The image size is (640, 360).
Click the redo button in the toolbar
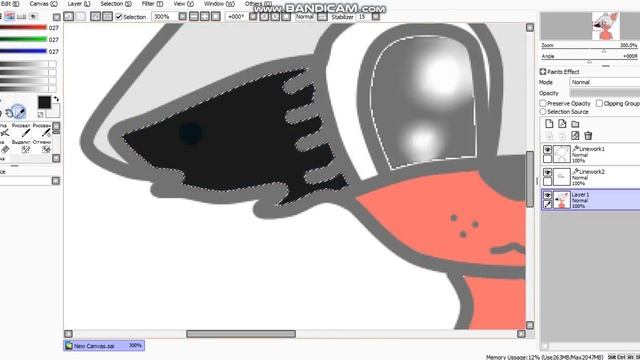81,16
